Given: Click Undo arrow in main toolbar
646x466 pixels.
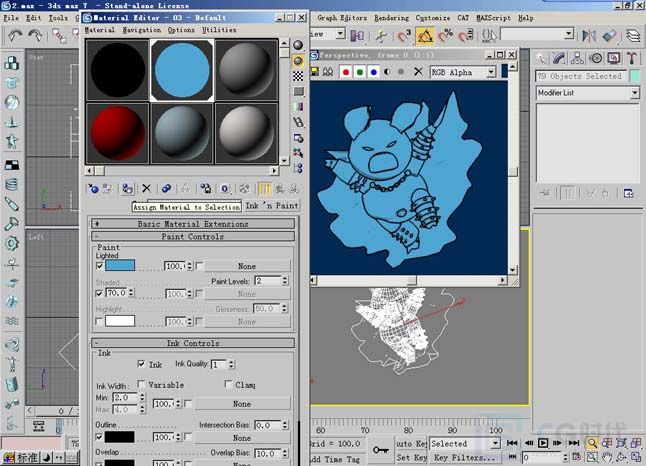Looking at the screenshot, I should [x=16, y=36].
